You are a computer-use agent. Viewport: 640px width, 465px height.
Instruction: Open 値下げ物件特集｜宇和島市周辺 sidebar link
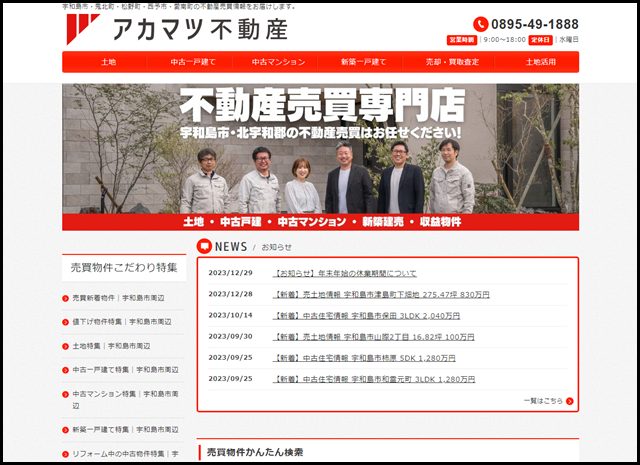tap(122, 322)
